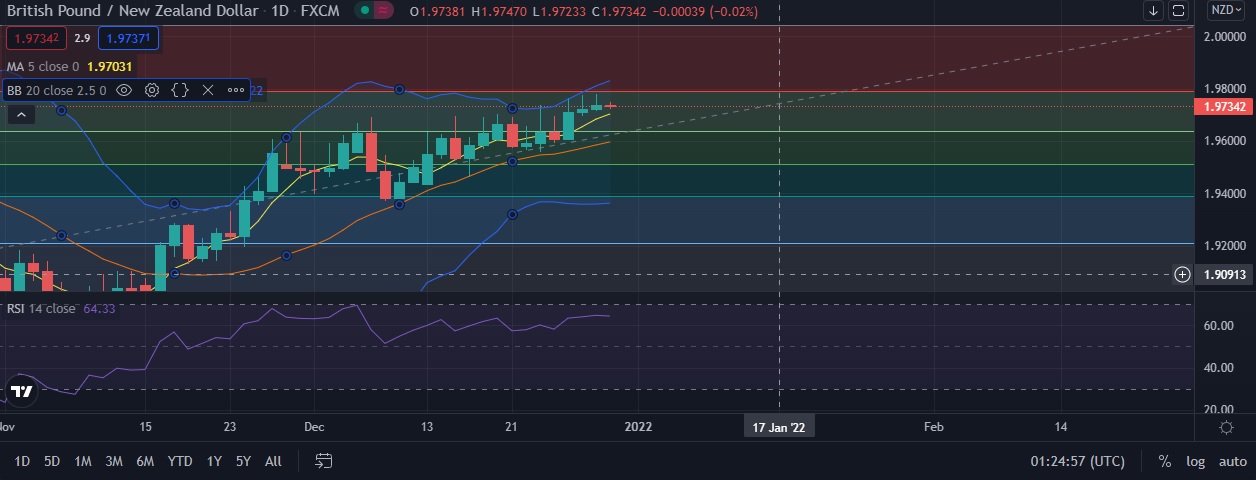Select the All time range
Screen dimensions: 1256x480
coord(273,461)
